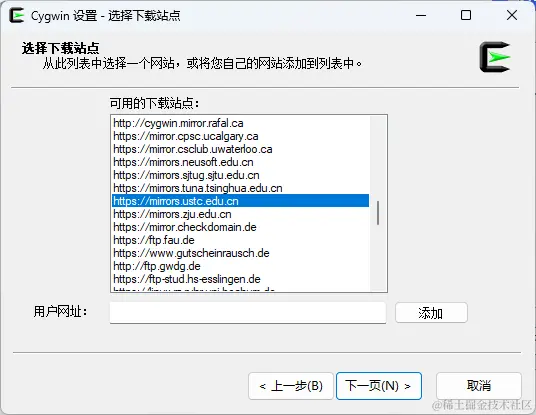Select the ftp.gwdg.de mirror
Screen dimensions: 536x415
tap(240, 266)
